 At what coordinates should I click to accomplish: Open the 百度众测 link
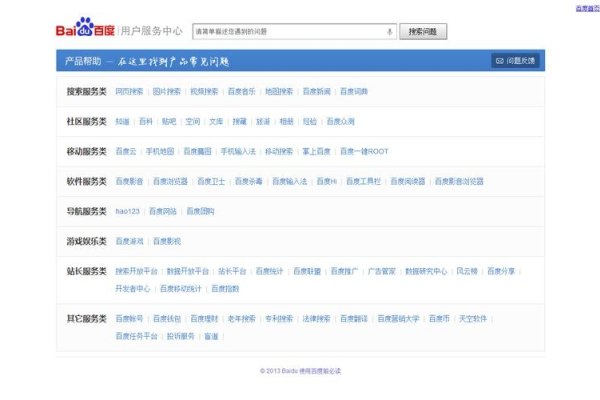tap(341, 121)
